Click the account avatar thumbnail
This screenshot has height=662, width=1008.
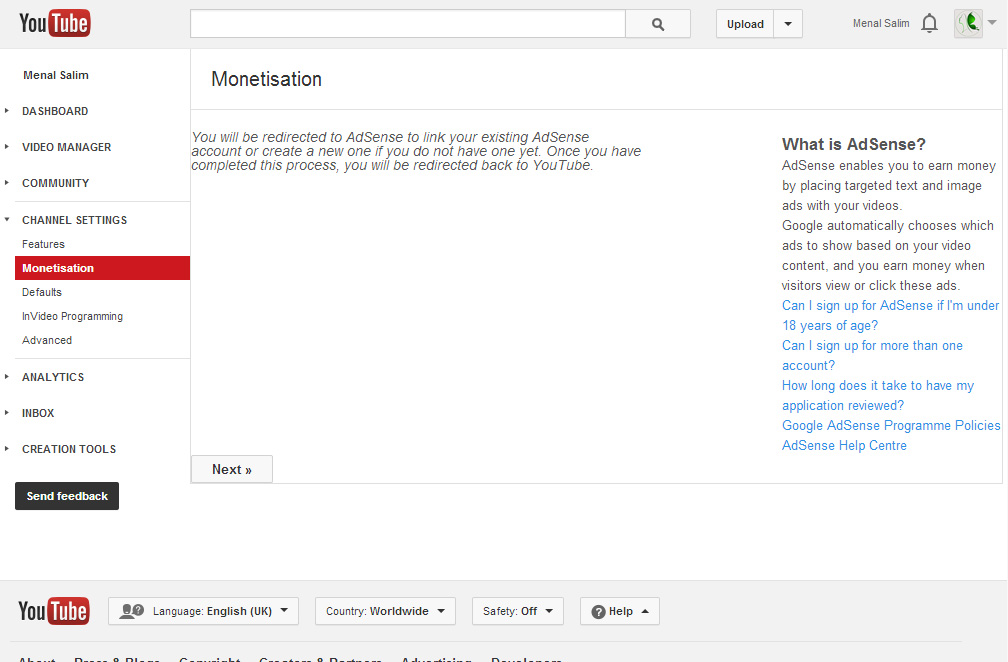[x=968, y=24]
